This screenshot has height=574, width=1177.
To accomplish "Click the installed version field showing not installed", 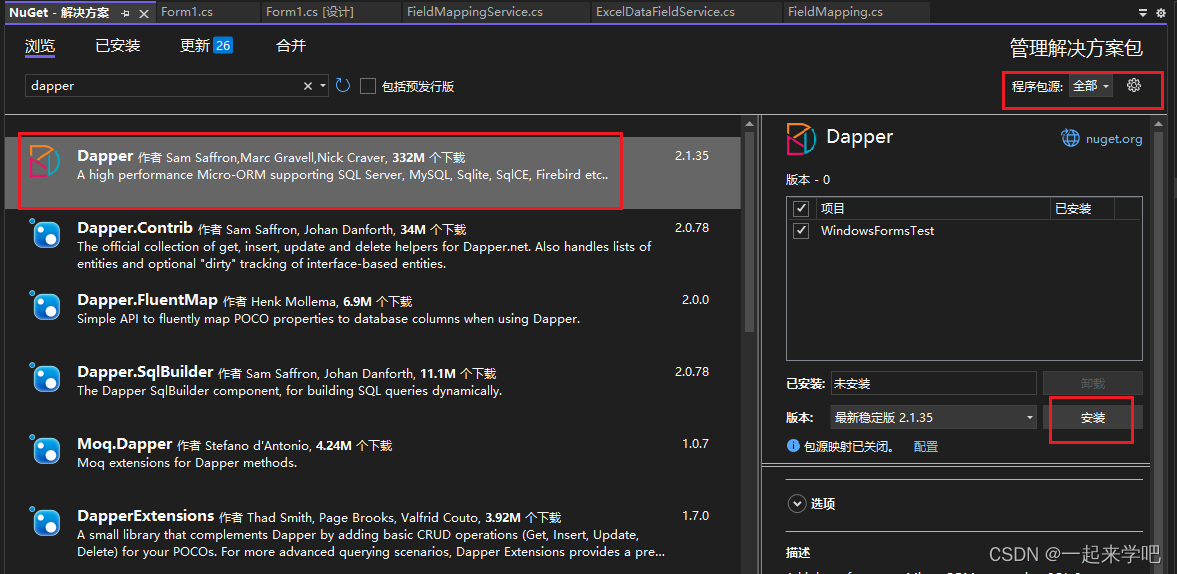I will coord(933,383).
